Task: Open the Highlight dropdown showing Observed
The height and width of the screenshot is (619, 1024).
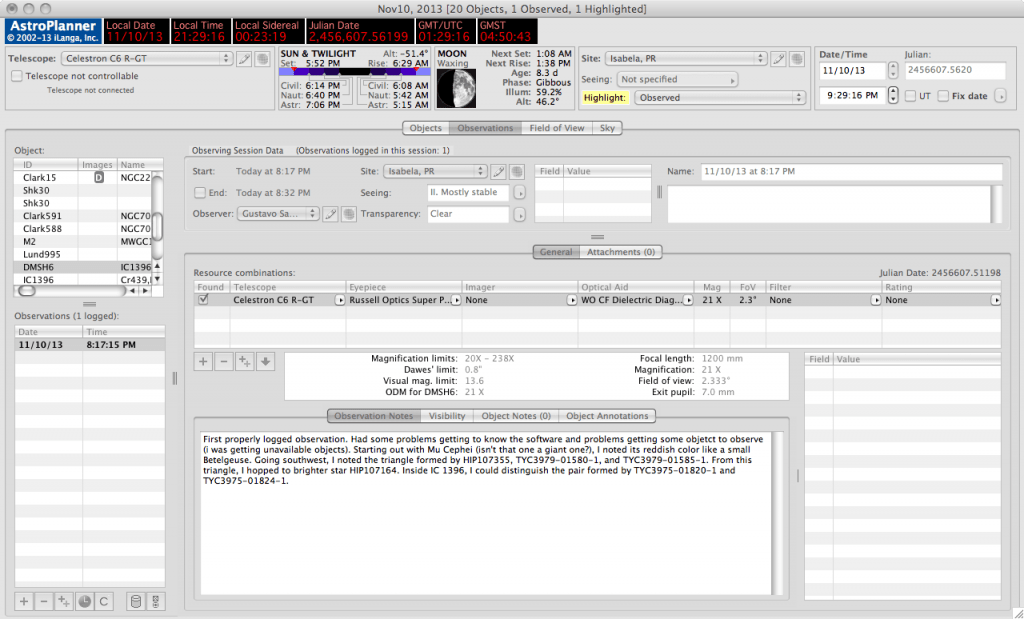Action: [720, 97]
